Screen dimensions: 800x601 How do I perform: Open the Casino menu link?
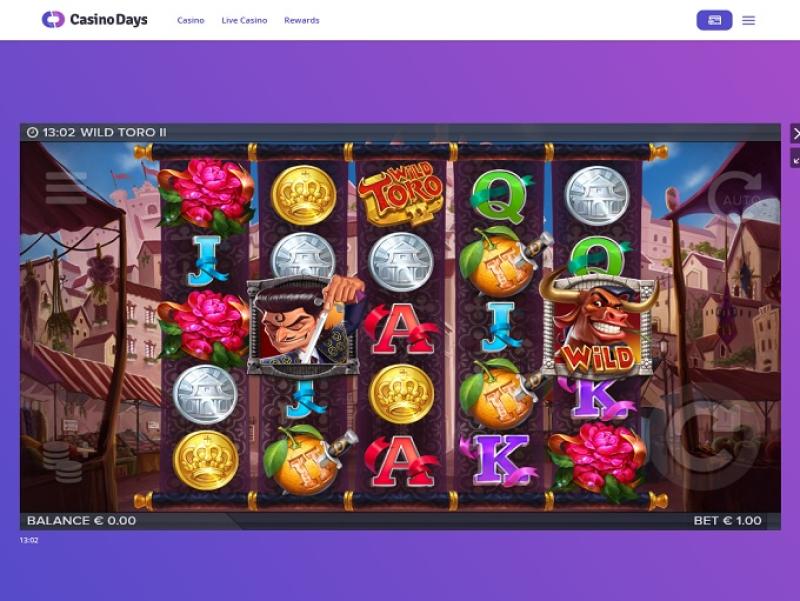pyautogui.click(x=191, y=20)
